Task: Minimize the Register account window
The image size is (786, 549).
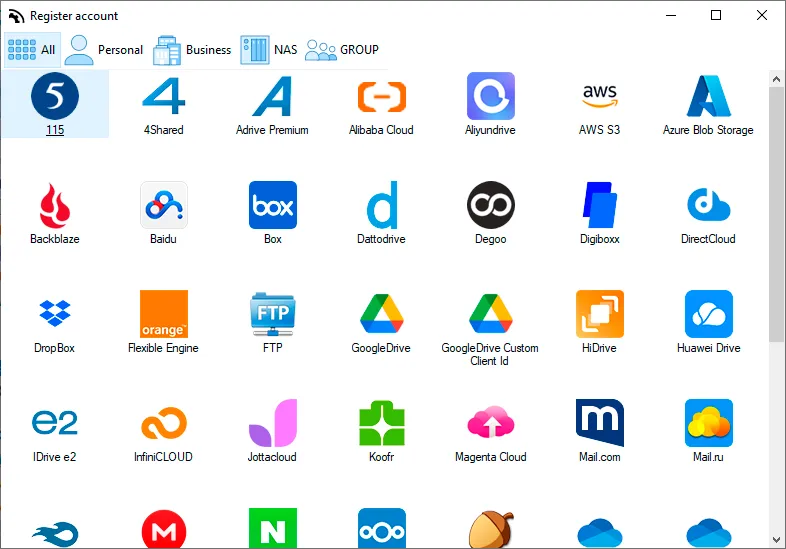Action: pyautogui.click(x=671, y=16)
